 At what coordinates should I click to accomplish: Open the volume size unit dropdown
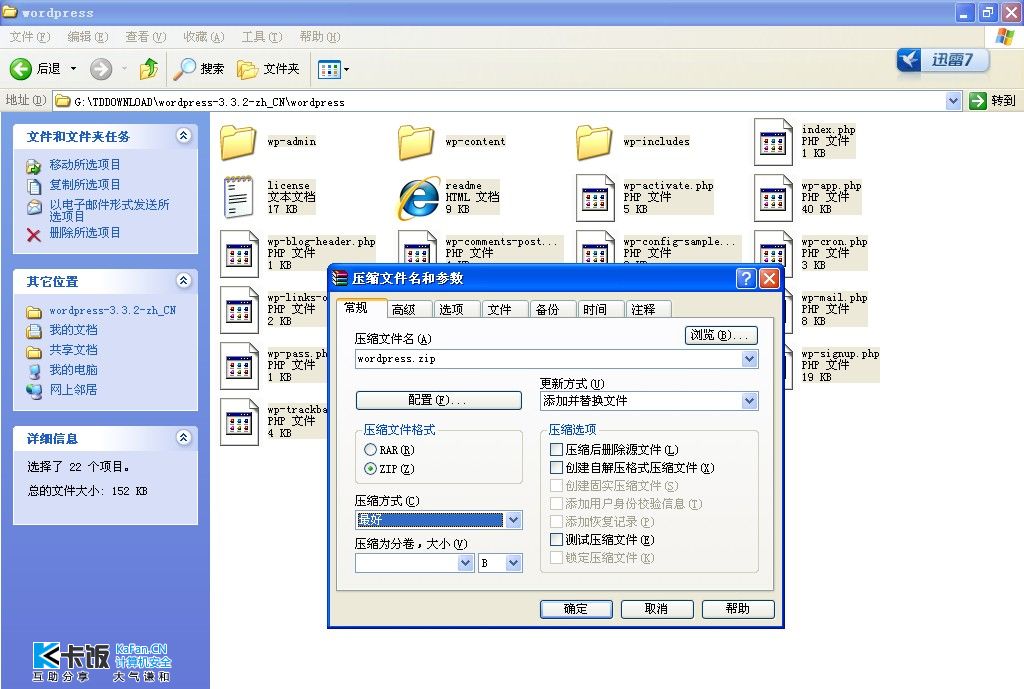(513, 563)
